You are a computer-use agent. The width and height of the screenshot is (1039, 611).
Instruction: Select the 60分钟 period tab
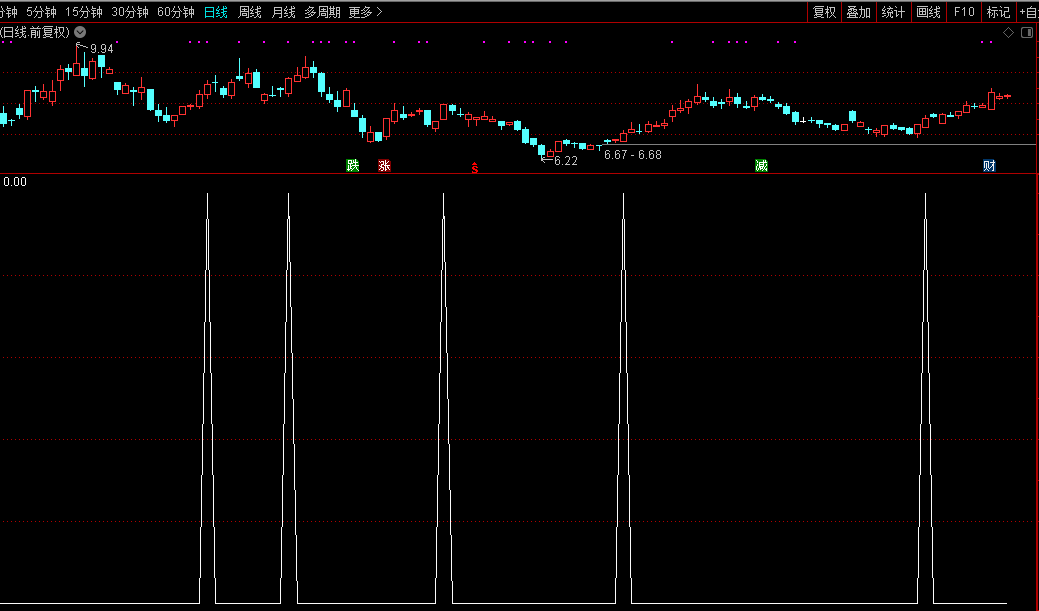tap(175, 12)
